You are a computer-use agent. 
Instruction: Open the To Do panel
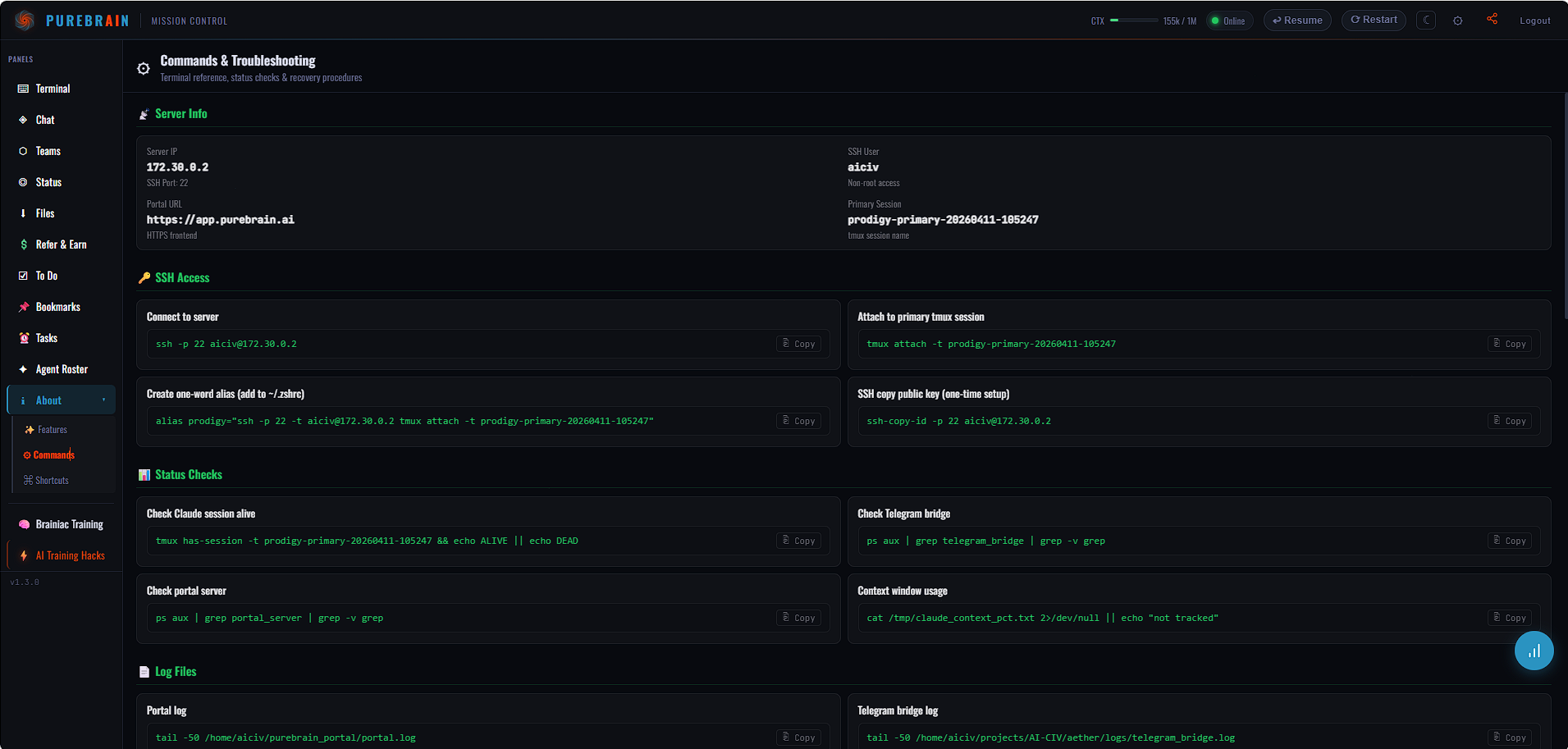62,276
